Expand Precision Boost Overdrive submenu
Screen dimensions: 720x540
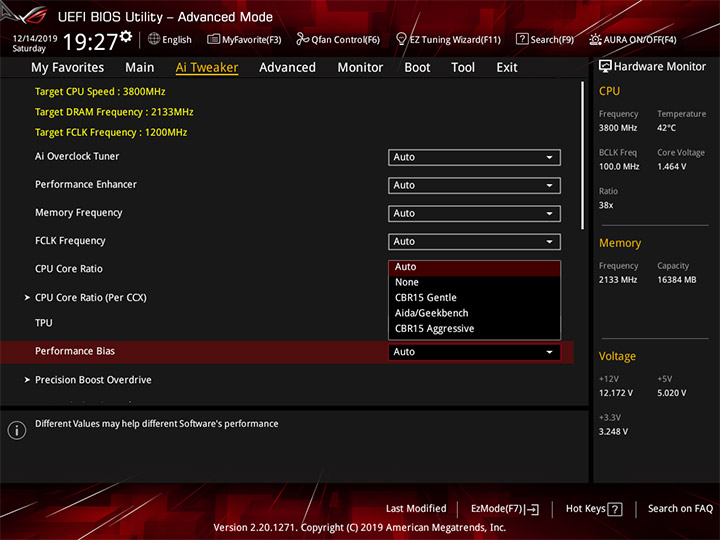[88, 380]
